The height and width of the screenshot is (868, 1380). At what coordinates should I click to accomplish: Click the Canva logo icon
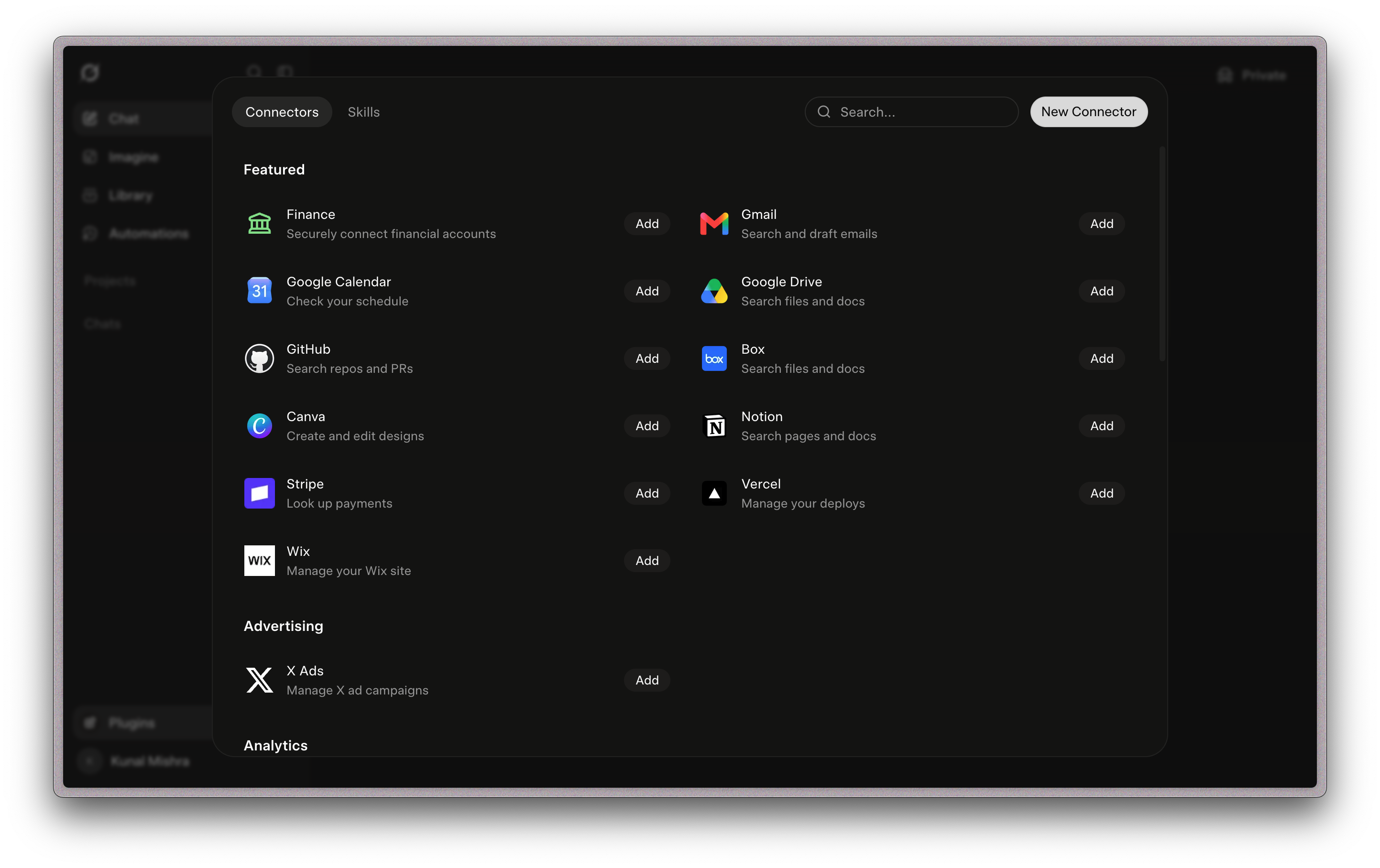[x=260, y=426]
